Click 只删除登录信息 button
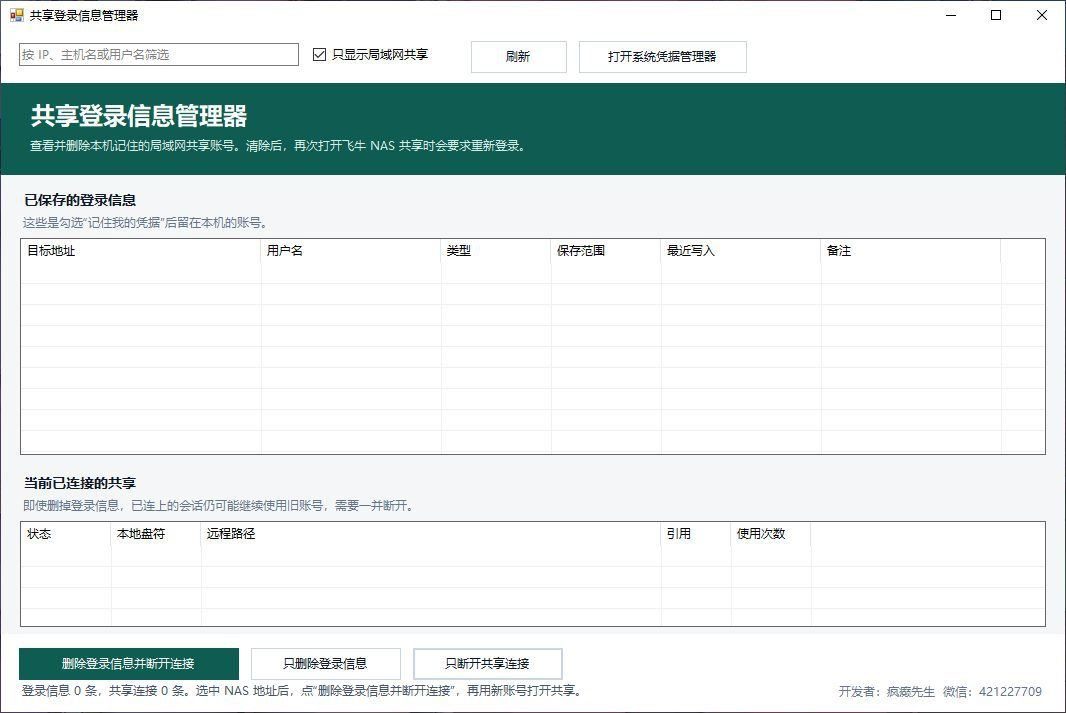Viewport: 1066px width, 713px height. [x=326, y=663]
